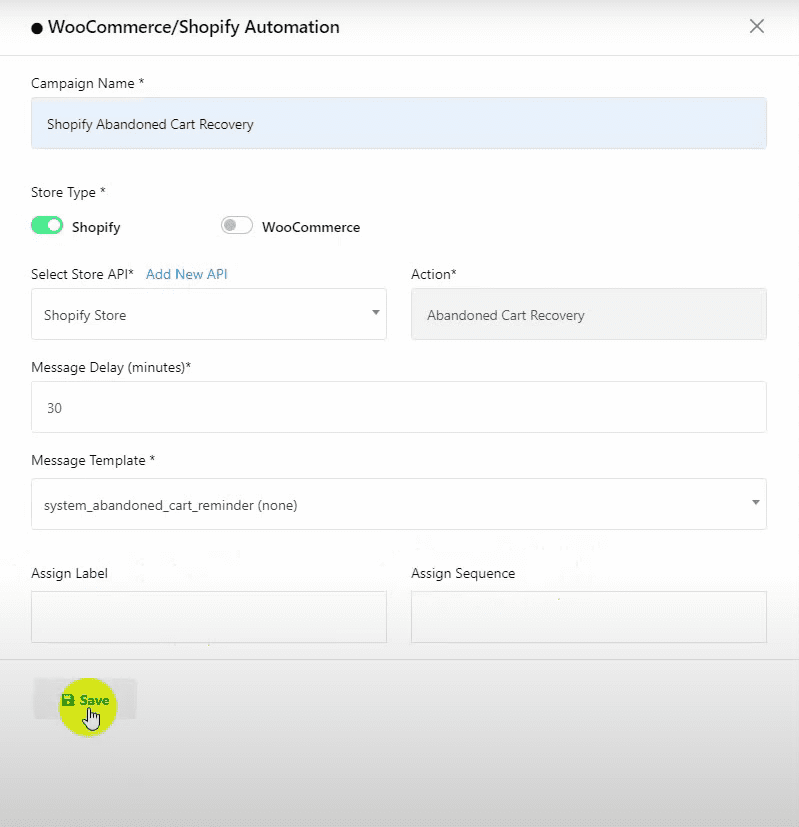Image resolution: width=799 pixels, height=827 pixels.
Task: Click the Message Template field label
Action: pos(93,460)
